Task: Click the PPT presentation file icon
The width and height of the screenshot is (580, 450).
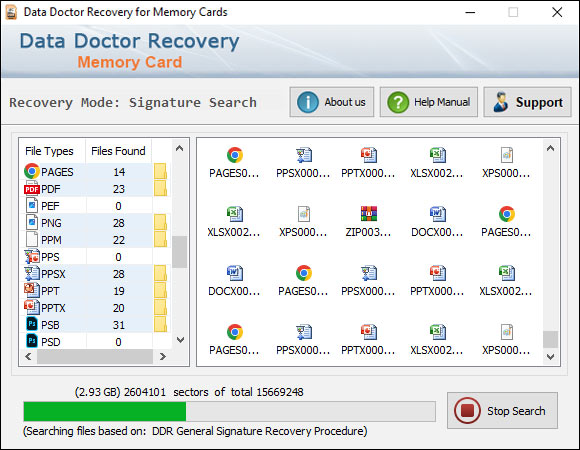Action: [32, 291]
